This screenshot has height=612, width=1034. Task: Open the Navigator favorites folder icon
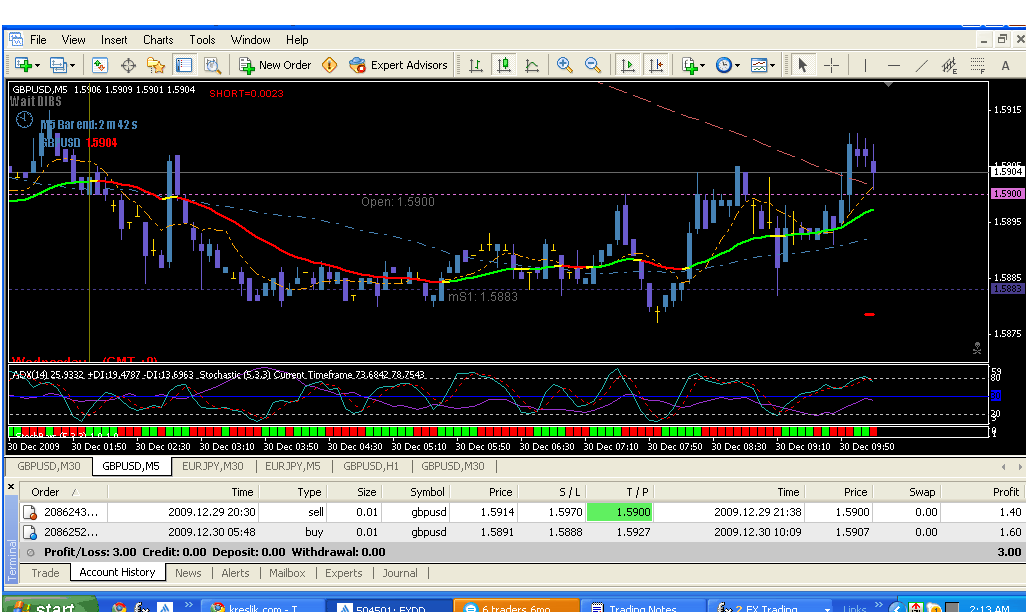(x=155, y=65)
